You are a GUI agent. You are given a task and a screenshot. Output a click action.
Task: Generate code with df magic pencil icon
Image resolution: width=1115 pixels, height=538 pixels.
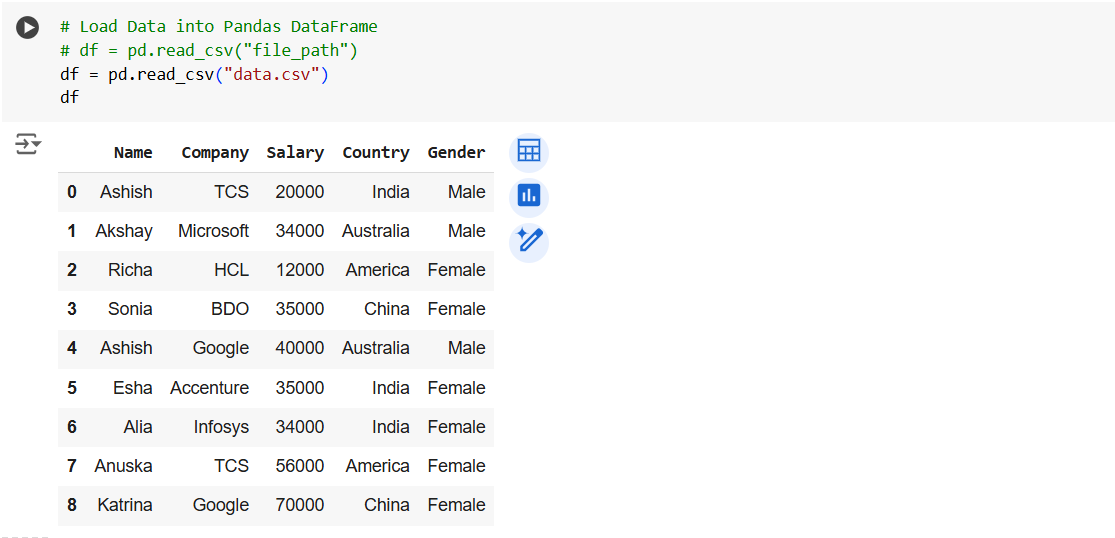[x=529, y=242]
